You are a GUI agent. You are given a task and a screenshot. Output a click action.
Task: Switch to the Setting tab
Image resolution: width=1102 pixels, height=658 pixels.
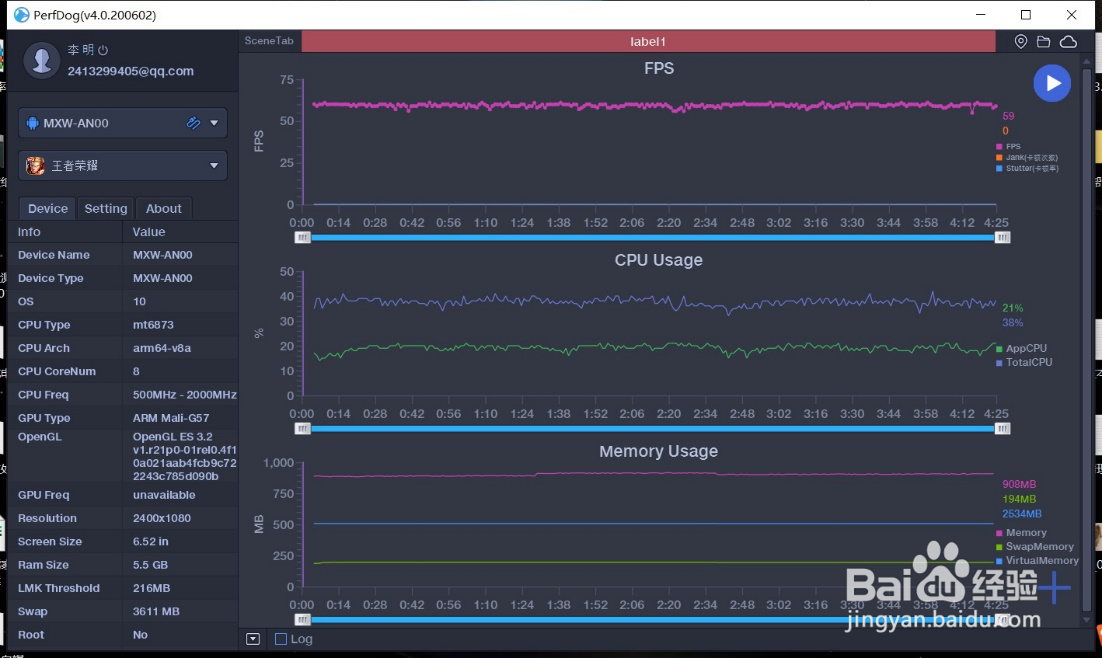point(105,208)
